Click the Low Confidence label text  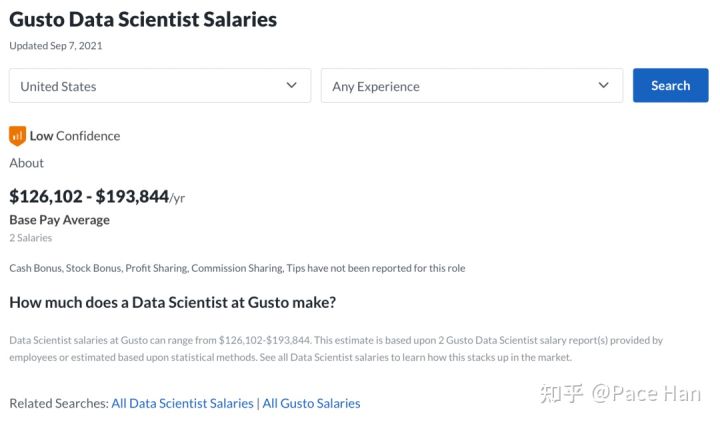(x=75, y=136)
